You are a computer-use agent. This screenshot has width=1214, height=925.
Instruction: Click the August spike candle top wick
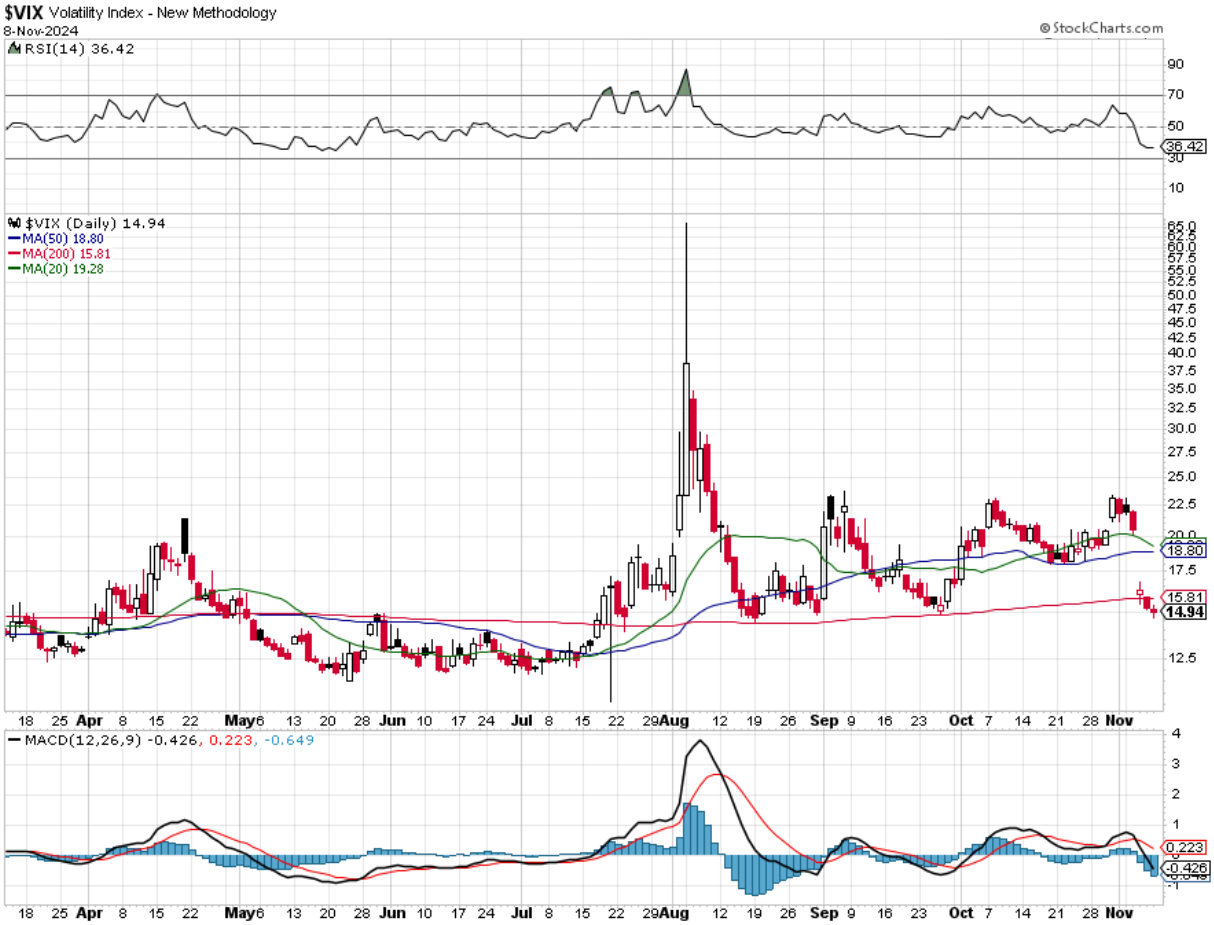686,292
